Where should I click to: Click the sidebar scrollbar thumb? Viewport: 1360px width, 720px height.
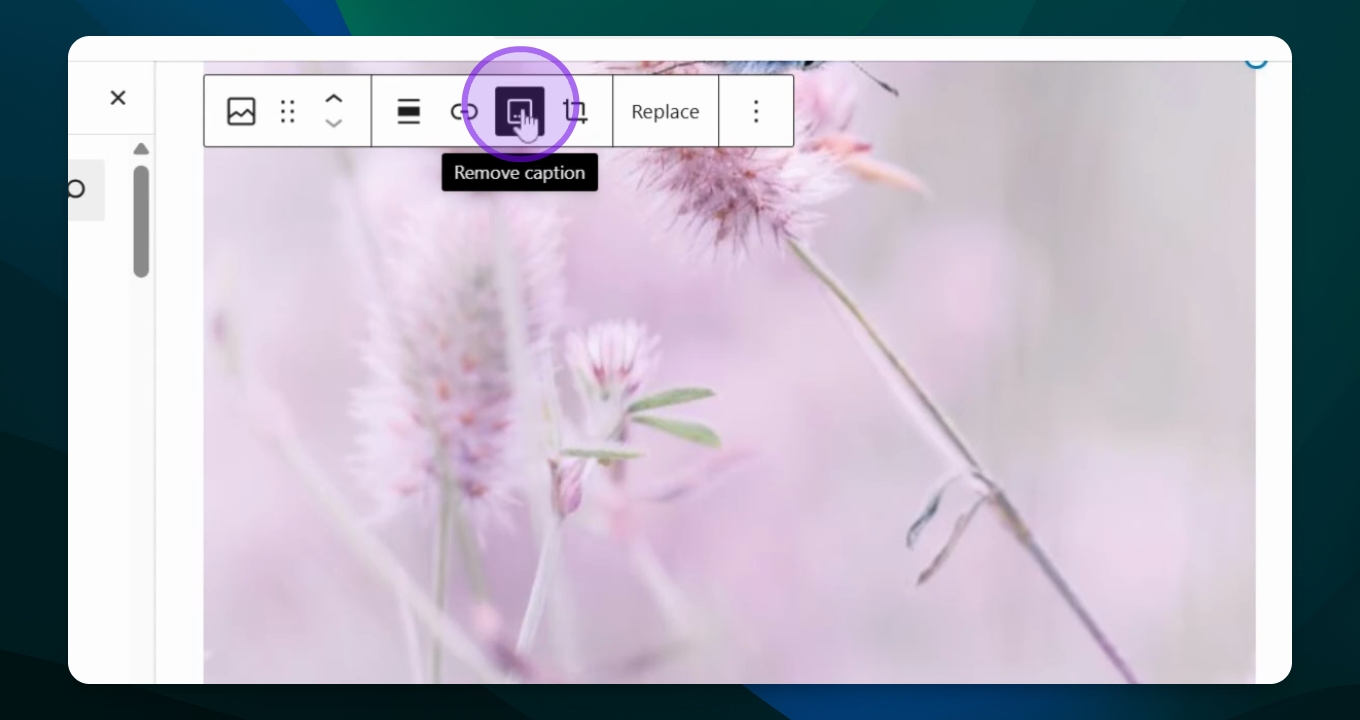141,221
